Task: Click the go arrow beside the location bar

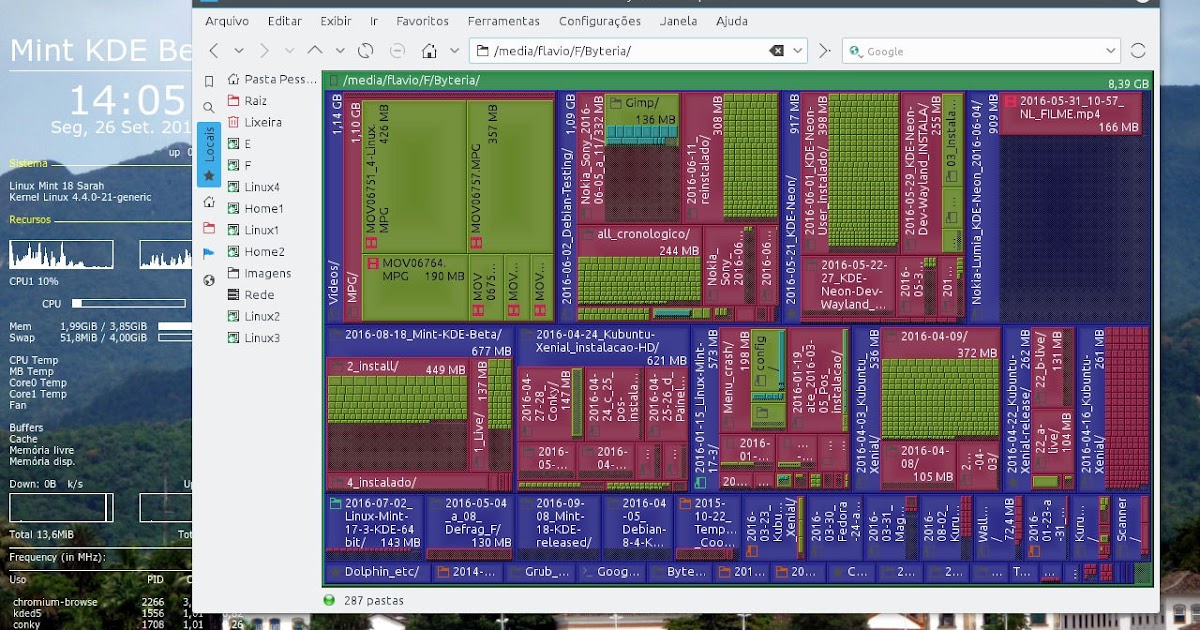Action: tap(824, 51)
